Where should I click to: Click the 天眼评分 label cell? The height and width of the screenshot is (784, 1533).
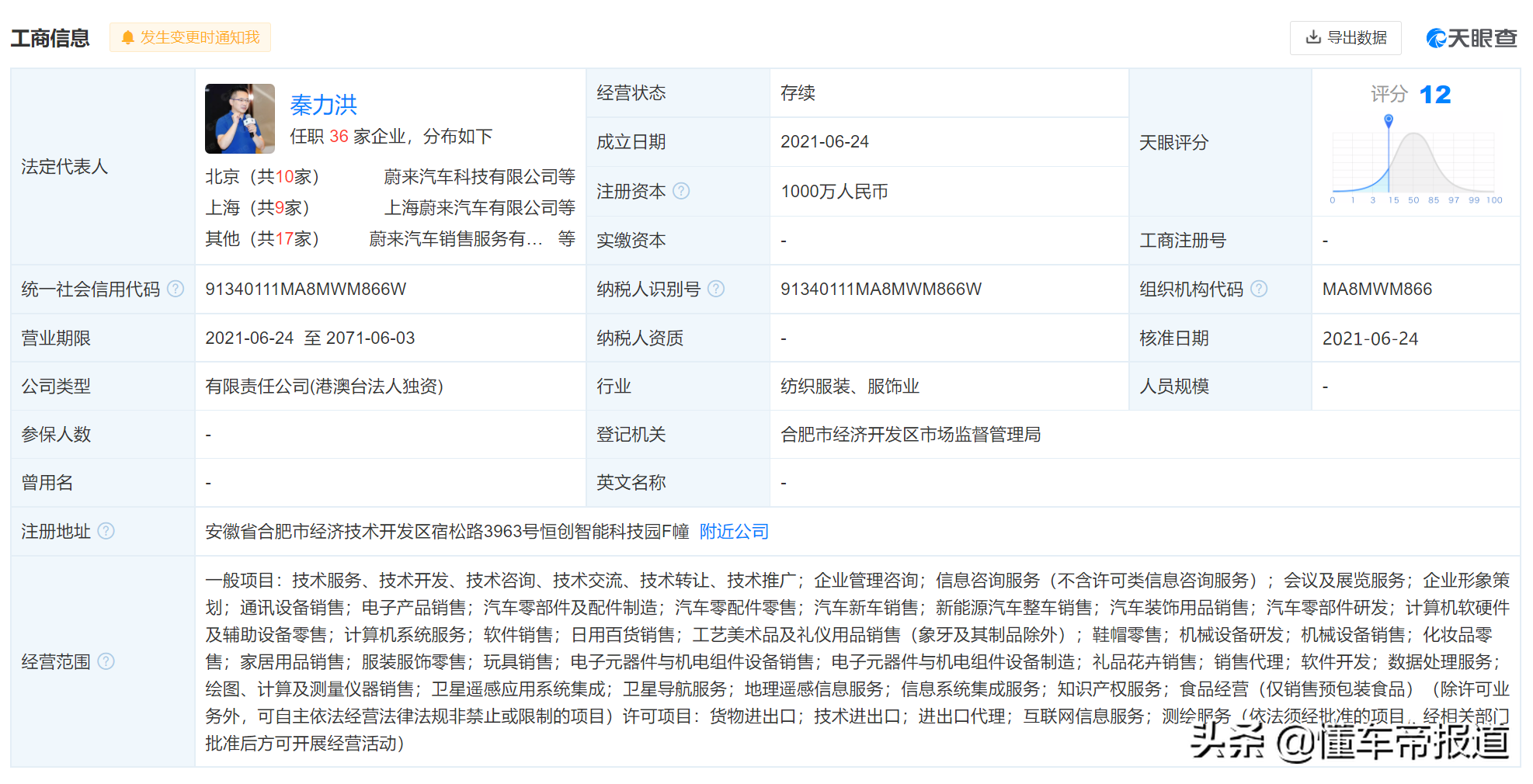point(1220,143)
